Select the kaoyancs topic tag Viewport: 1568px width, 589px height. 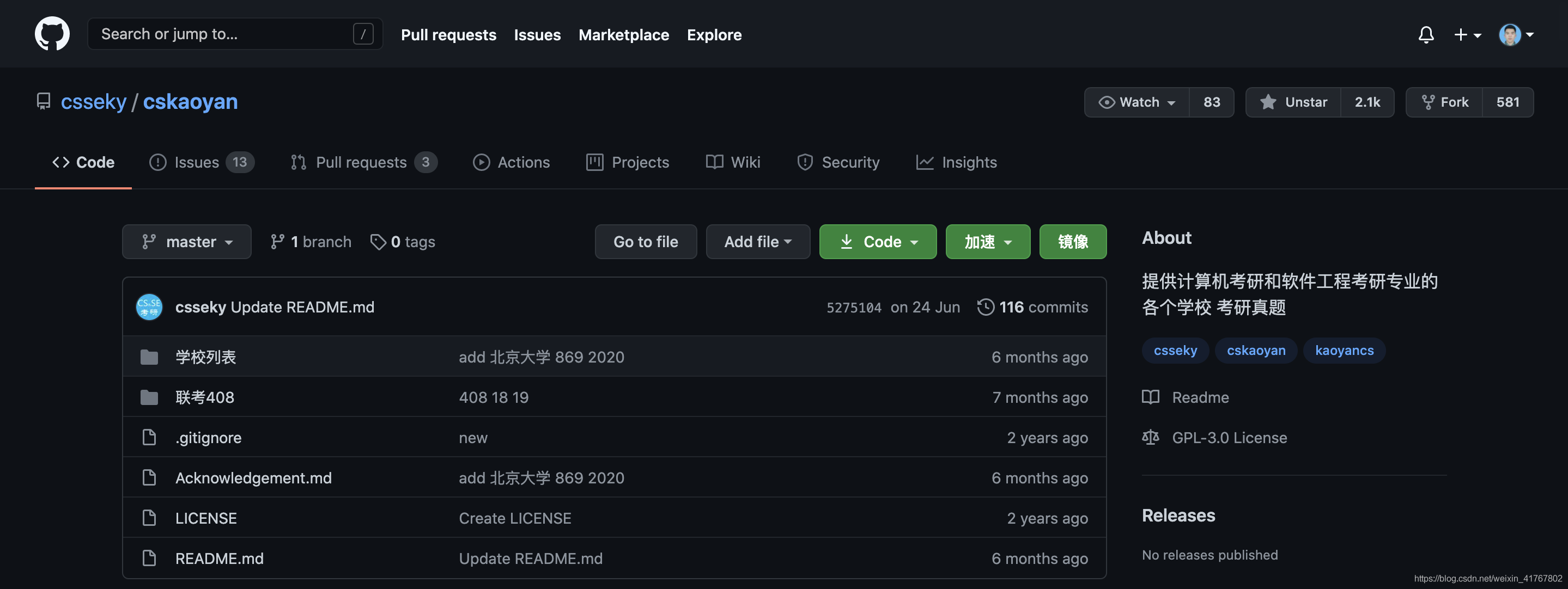tap(1344, 351)
